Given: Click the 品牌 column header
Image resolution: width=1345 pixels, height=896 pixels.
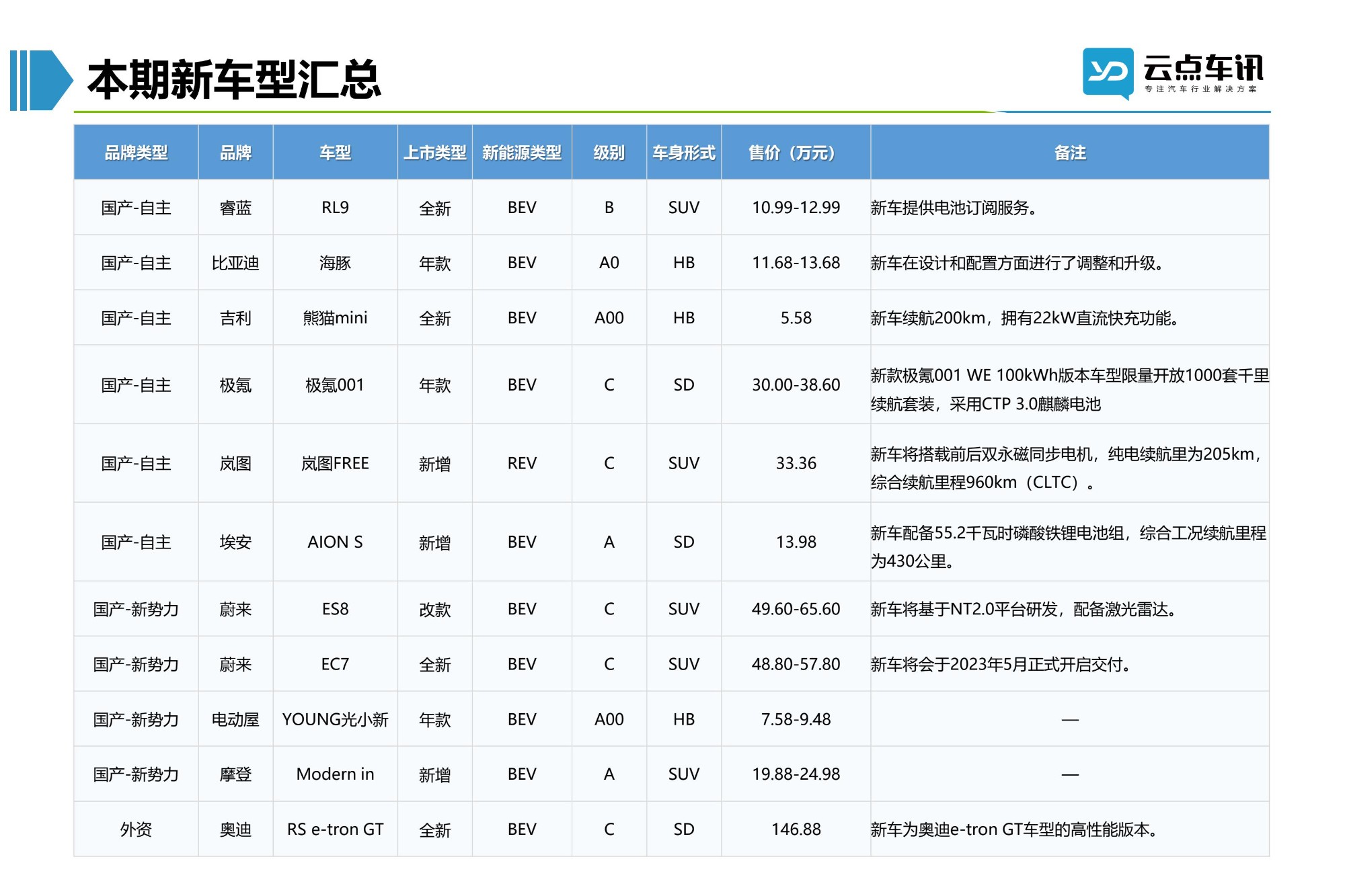Looking at the screenshot, I should click(x=235, y=153).
